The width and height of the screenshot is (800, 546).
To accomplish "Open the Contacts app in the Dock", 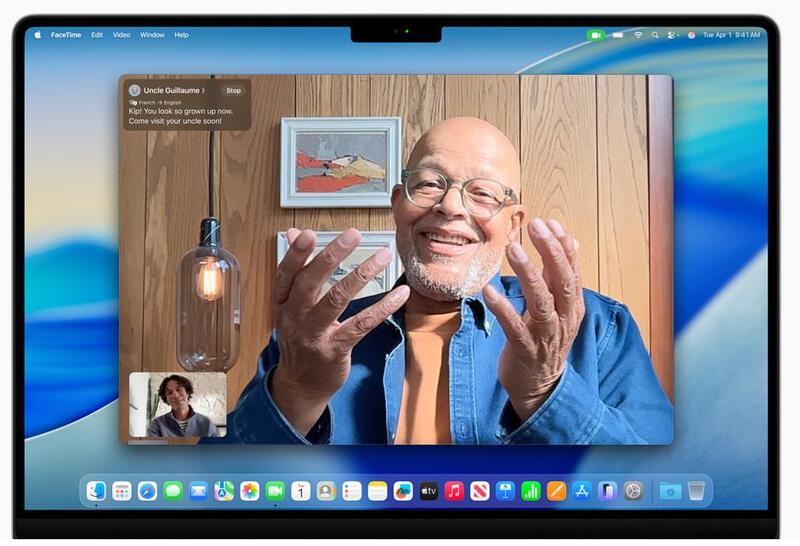I will pyautogui.click(x=327, y=491).
